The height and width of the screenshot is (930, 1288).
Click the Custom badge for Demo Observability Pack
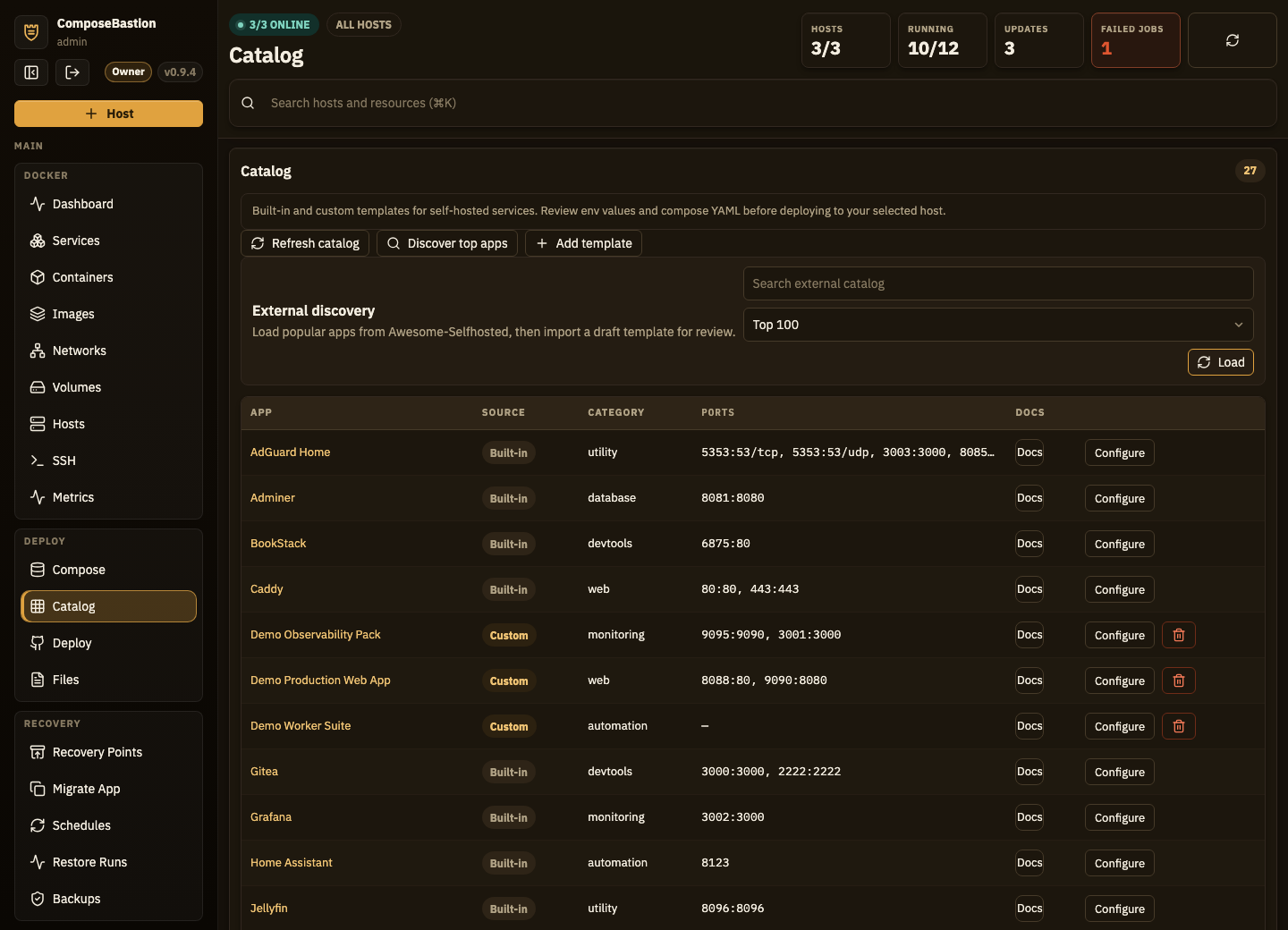click(x=509, y=635)
